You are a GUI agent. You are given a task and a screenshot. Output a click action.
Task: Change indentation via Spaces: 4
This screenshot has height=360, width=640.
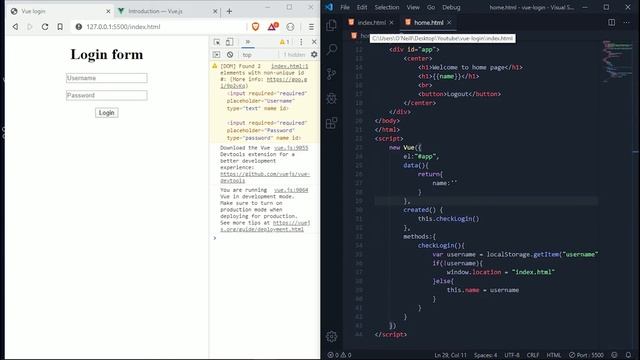click(x=485, y=355)
